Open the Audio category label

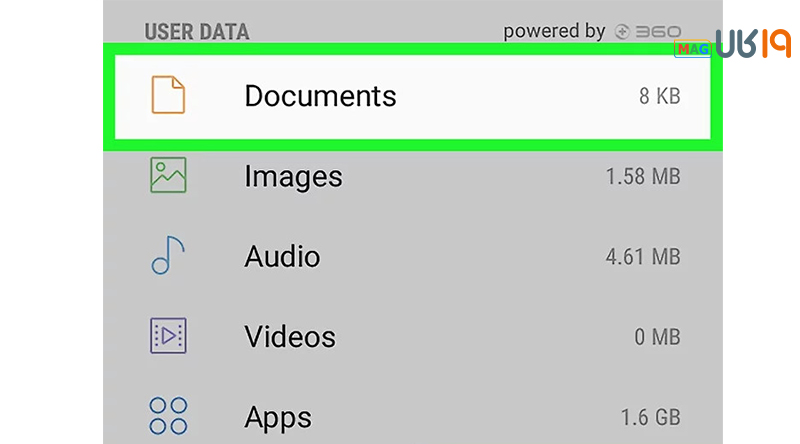click(x=282, y=256)
